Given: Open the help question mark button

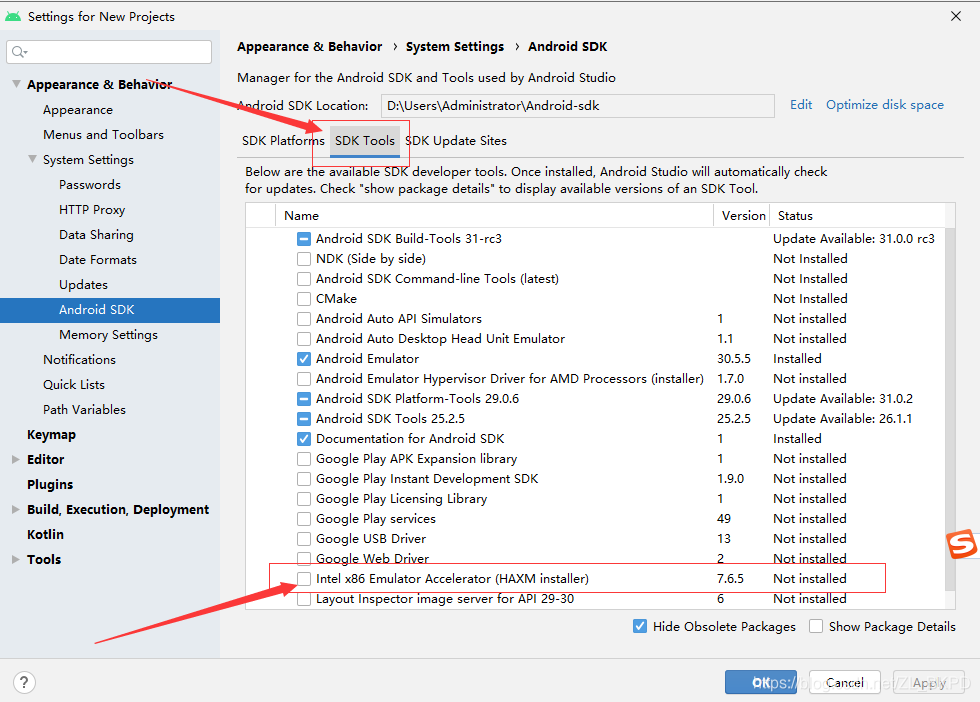Looking at the screenshot, I should 24,682.
